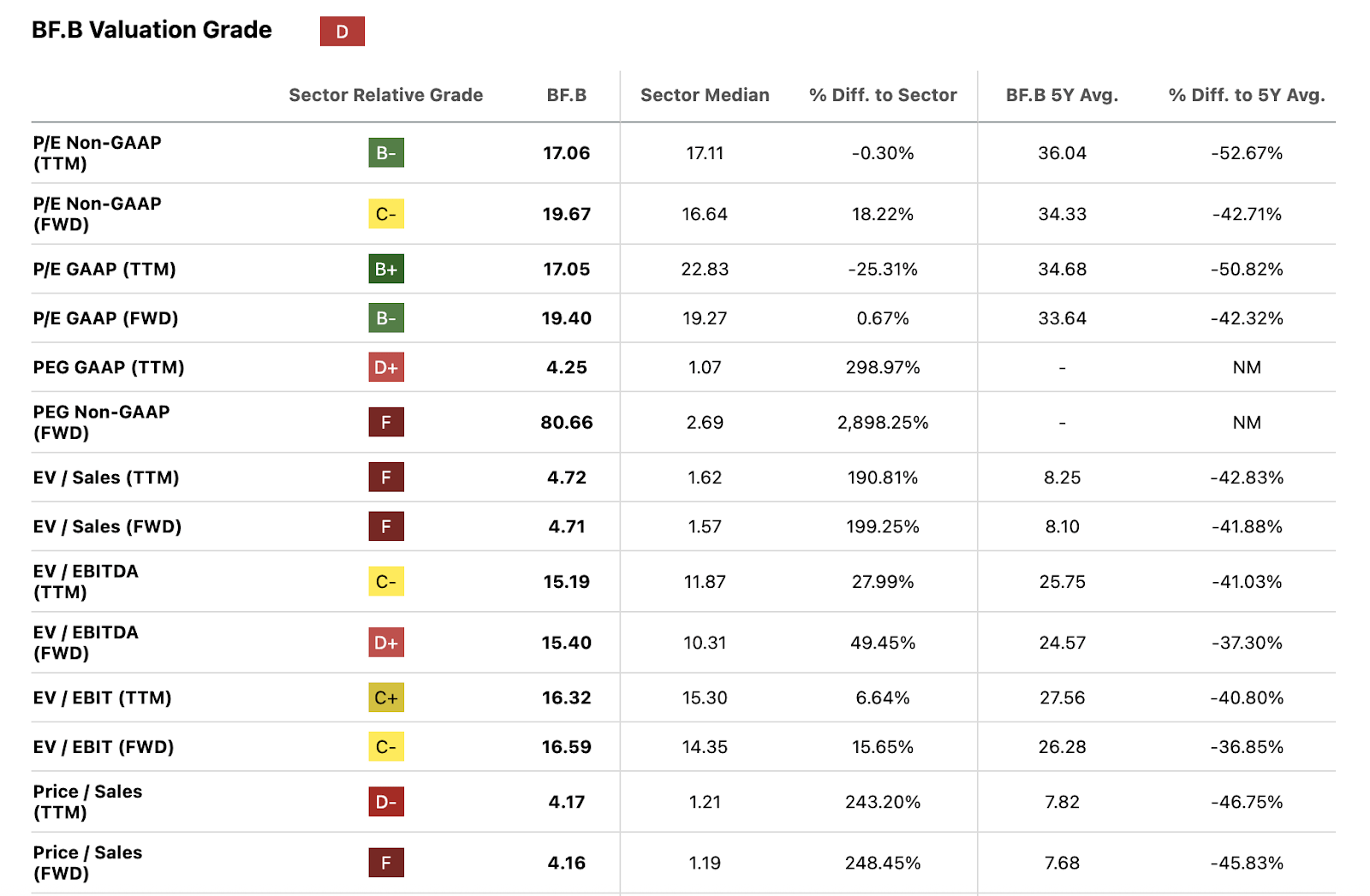
Task: Click the C+ grade badge for EV / EBIT (TTM)
Action: click(386, 697)
